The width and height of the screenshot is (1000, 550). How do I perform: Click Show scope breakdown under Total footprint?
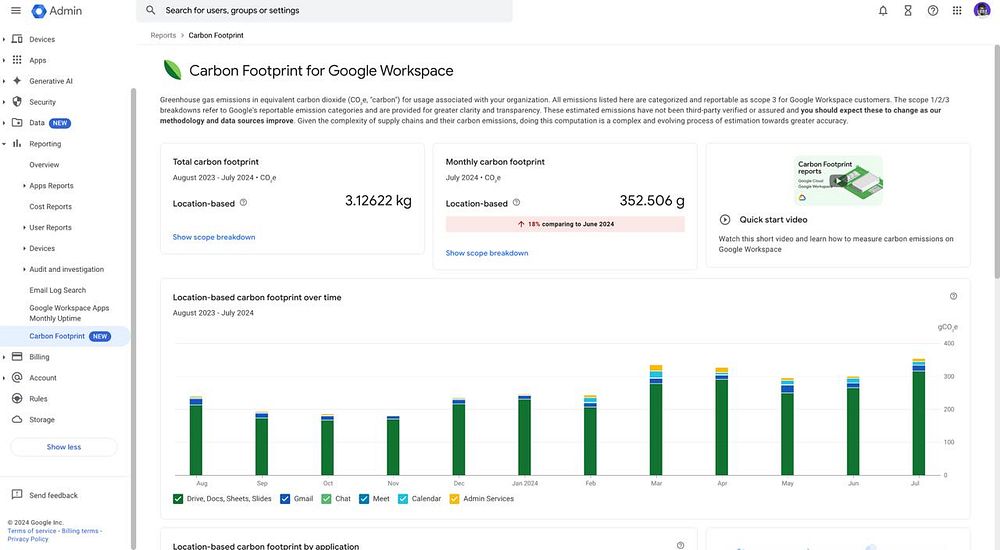coord(214,237)
